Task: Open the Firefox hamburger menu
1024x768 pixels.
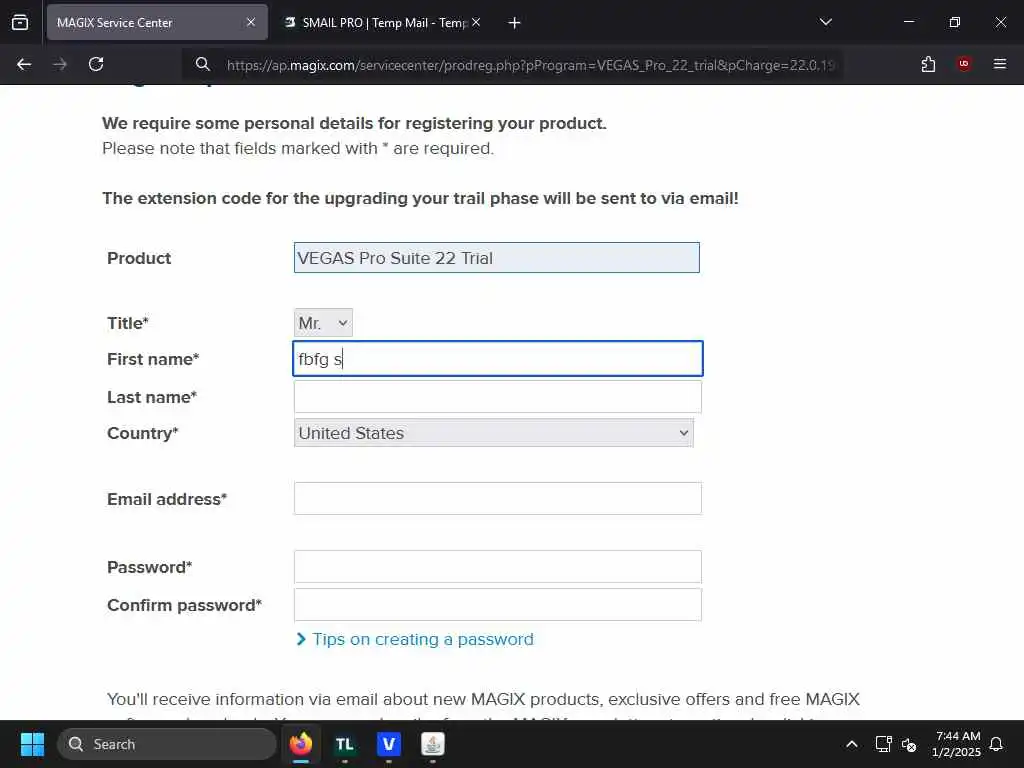Action: pos(1000,64)
